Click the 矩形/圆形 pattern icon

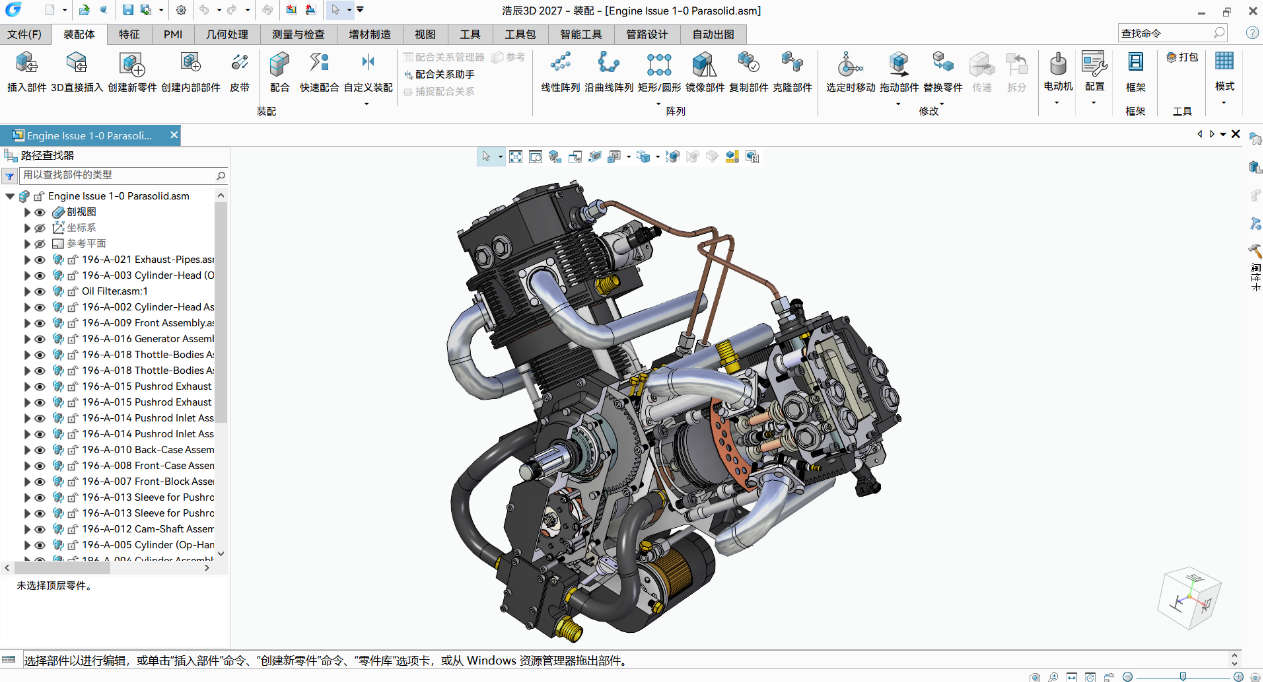tap(659, 65)
